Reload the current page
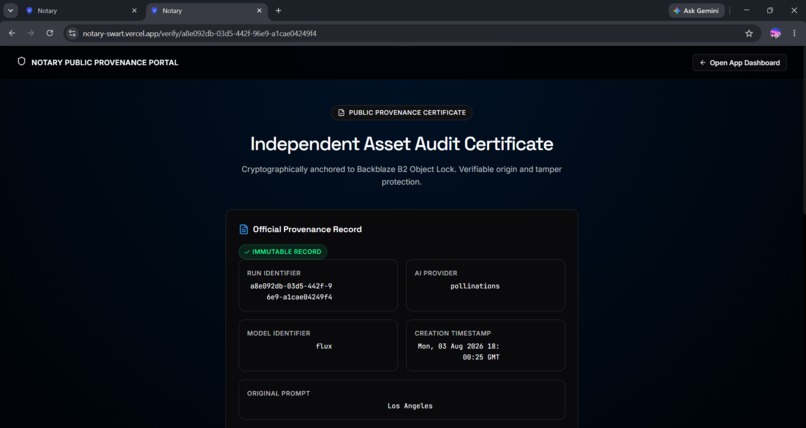Image resolution: width=806 pixels, height=428 pixels. (49, 33)
